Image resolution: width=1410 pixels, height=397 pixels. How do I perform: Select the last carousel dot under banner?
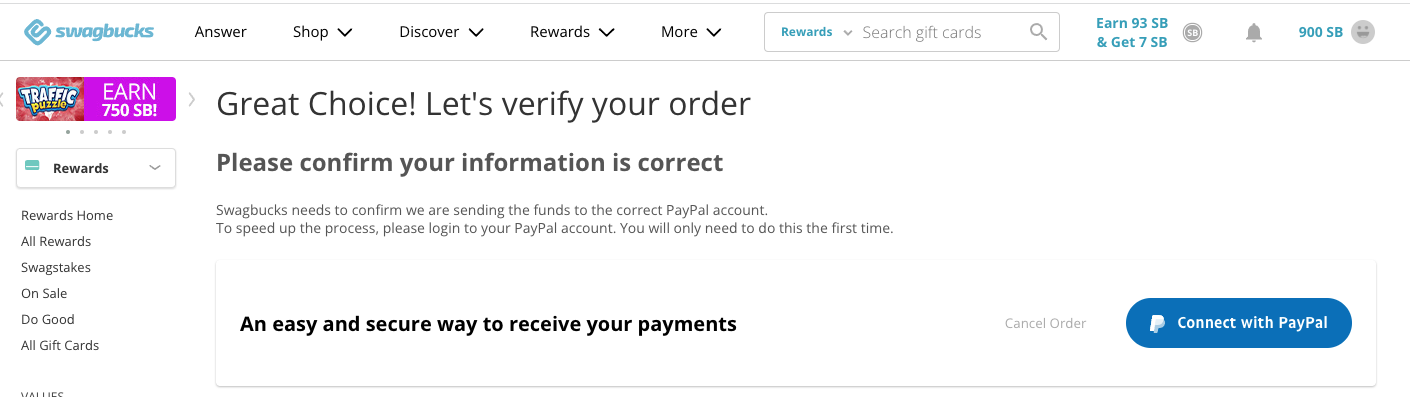pos(124,132)
